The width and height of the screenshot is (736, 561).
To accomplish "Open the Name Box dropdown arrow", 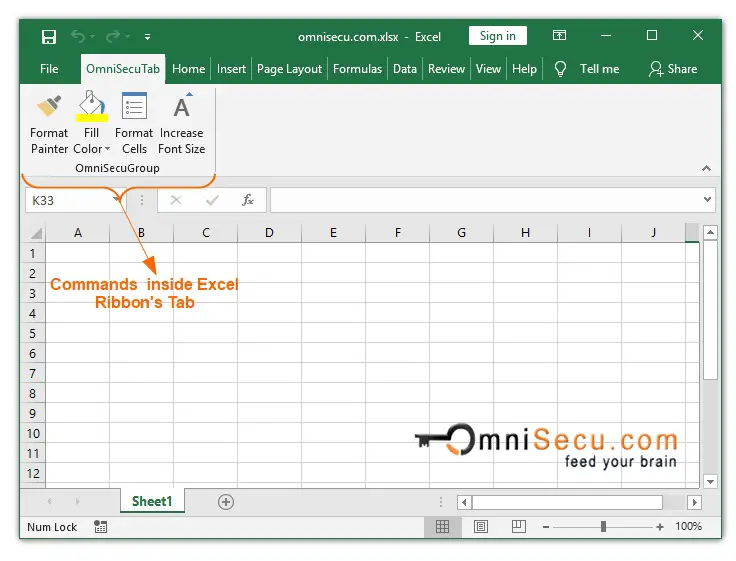I will [x=116, y=200].
